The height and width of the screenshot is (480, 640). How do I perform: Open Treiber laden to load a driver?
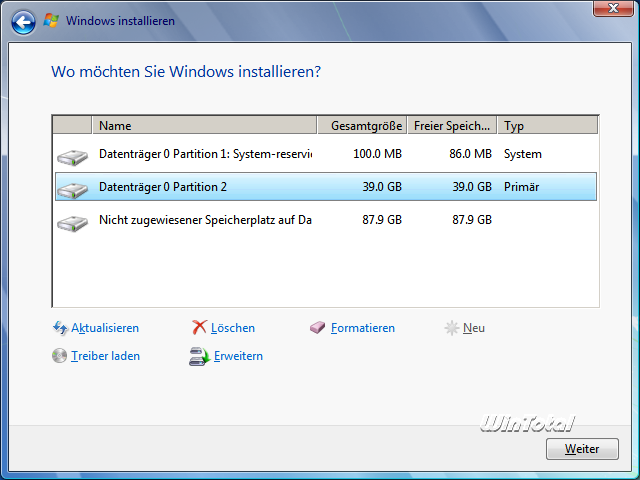click(105, 356)
